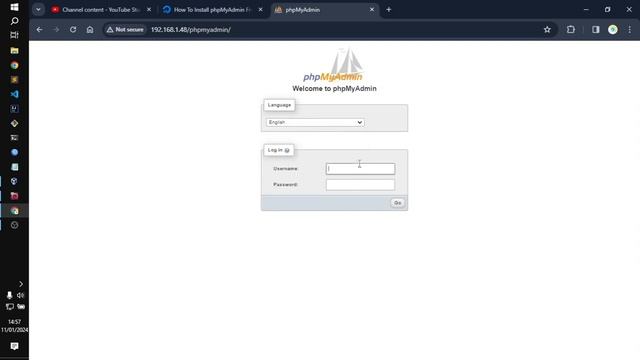Close the phpMyAdmin tab
The image size is (640, 360).
click(372, 9)
